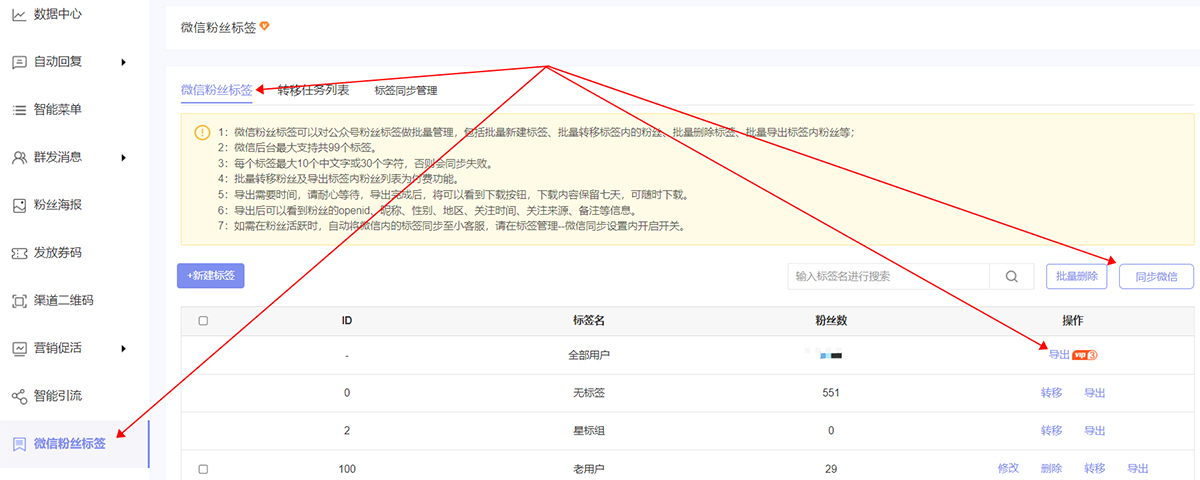This screenshot has width=1200, height=480.
Task: Click the 粉丝数 column header
Action: click(x=831, y=321)
